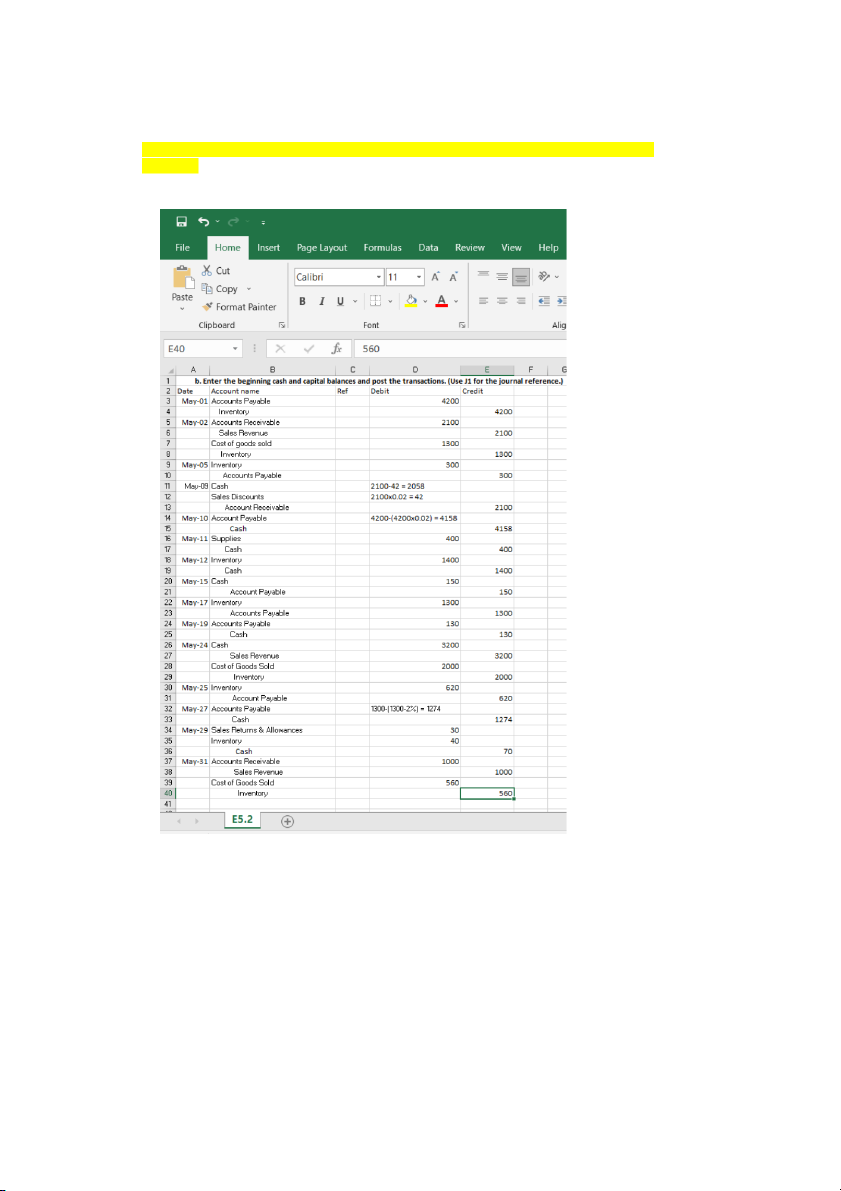This screenshot has width=841, height=1191.
Task: Increase font size with larger A icon
Action: (437, 277)
